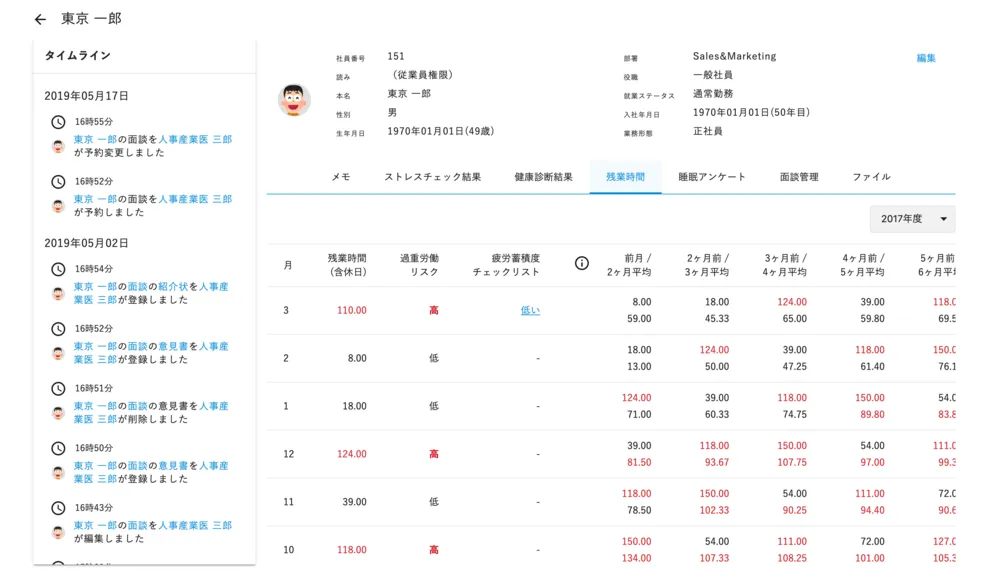Click the 編集 link to edit profile
Screen dimensions: 1000x570
tap(926, 58)
